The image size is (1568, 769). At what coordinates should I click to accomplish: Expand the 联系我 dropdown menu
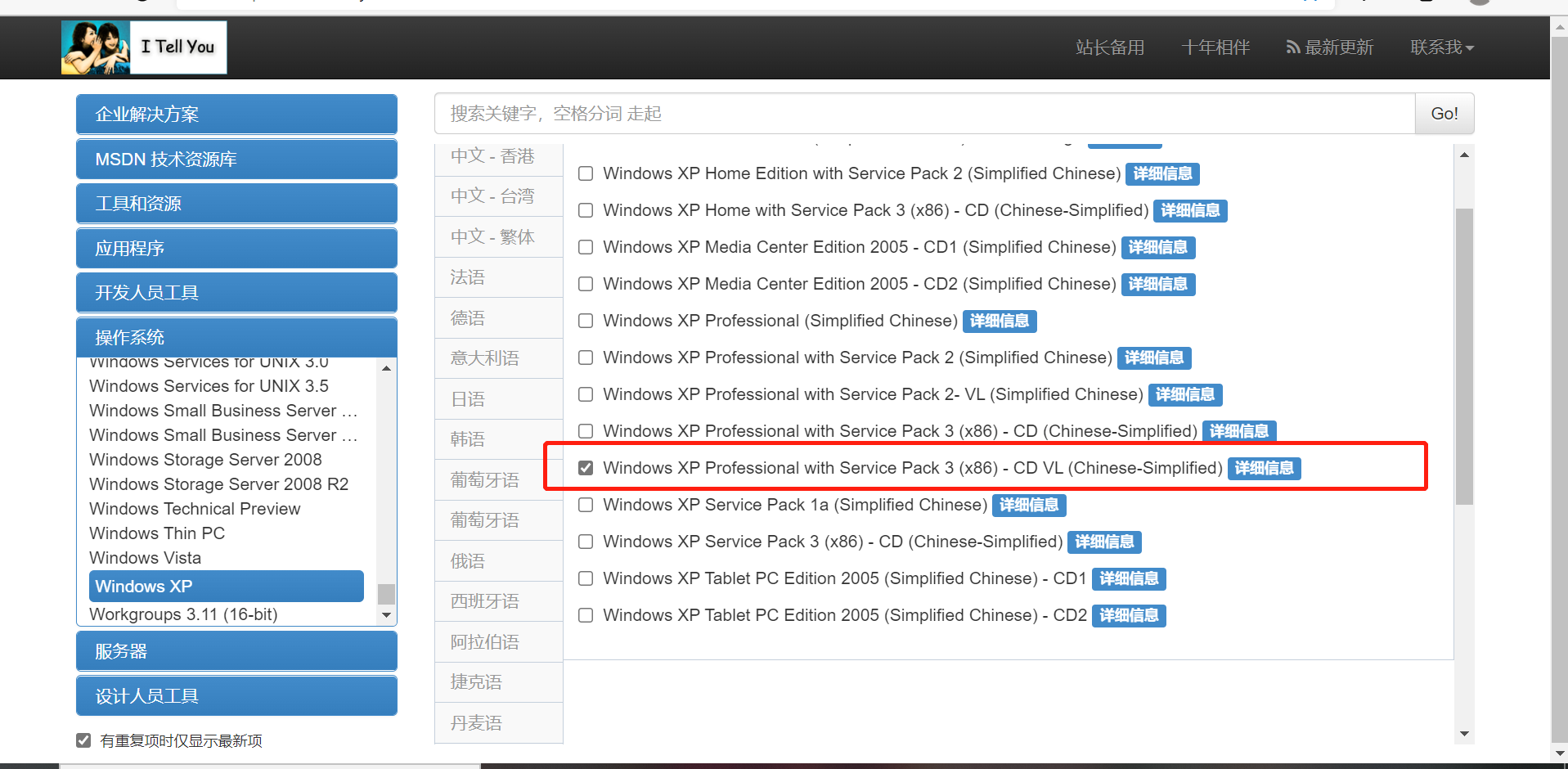pyautogui.click(x=1442, y=47)
